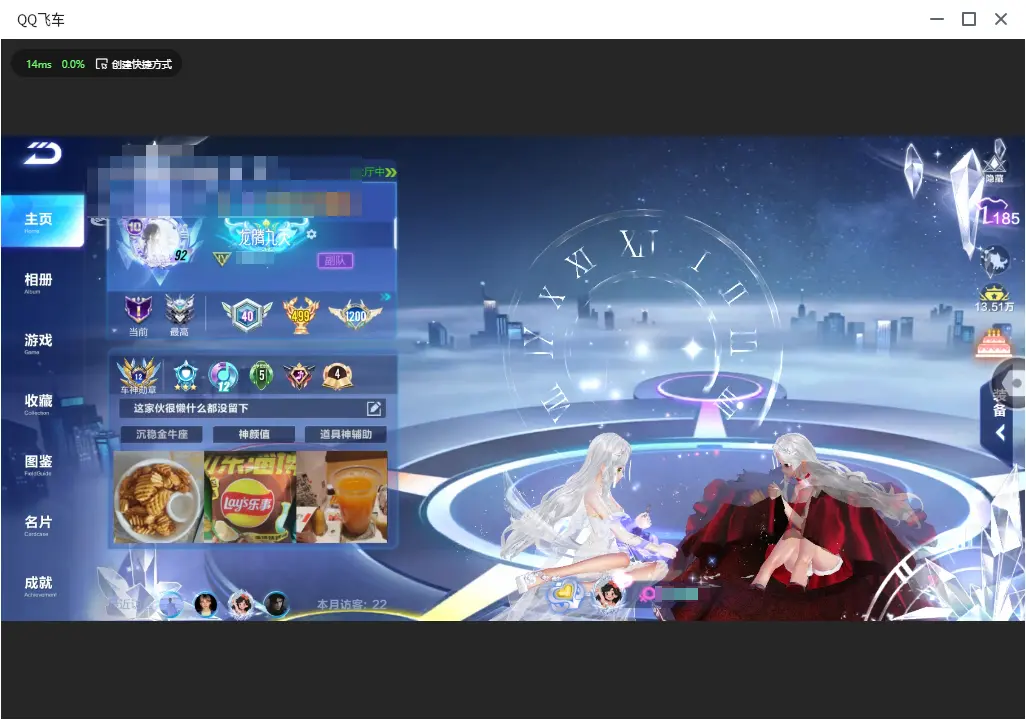Click the 车神勋章 medal icon
Viewport: 1026px width, 720px height.
[x=139, y=376]
